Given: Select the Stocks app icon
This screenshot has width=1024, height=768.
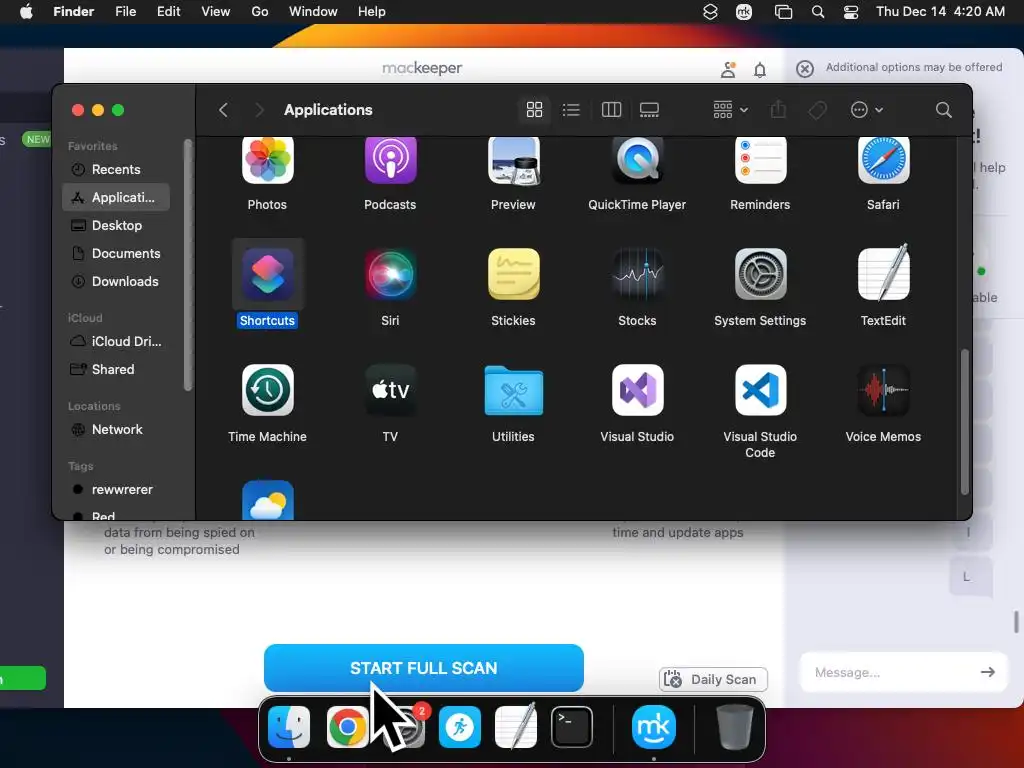Looking at the screenshot, I should pyautogui.click(x=637, y=274).
